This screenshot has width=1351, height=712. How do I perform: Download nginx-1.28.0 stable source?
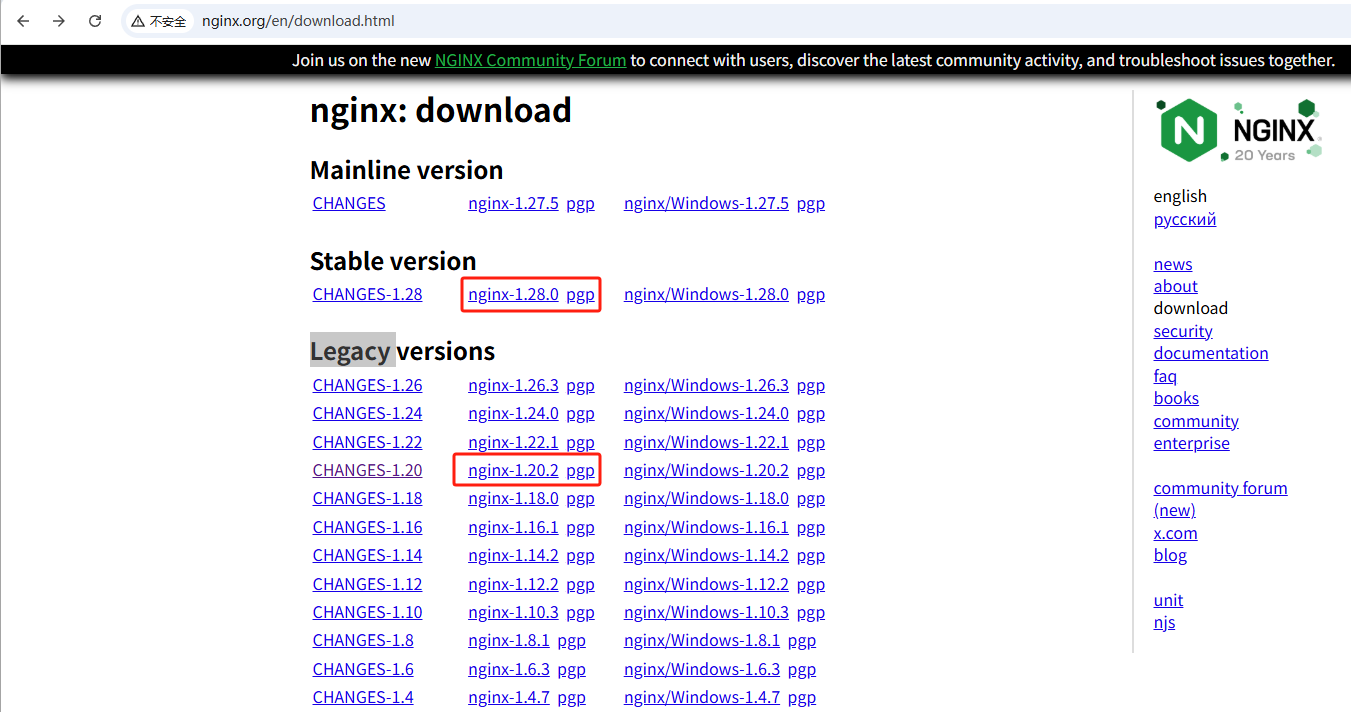(x=513, y=294)
